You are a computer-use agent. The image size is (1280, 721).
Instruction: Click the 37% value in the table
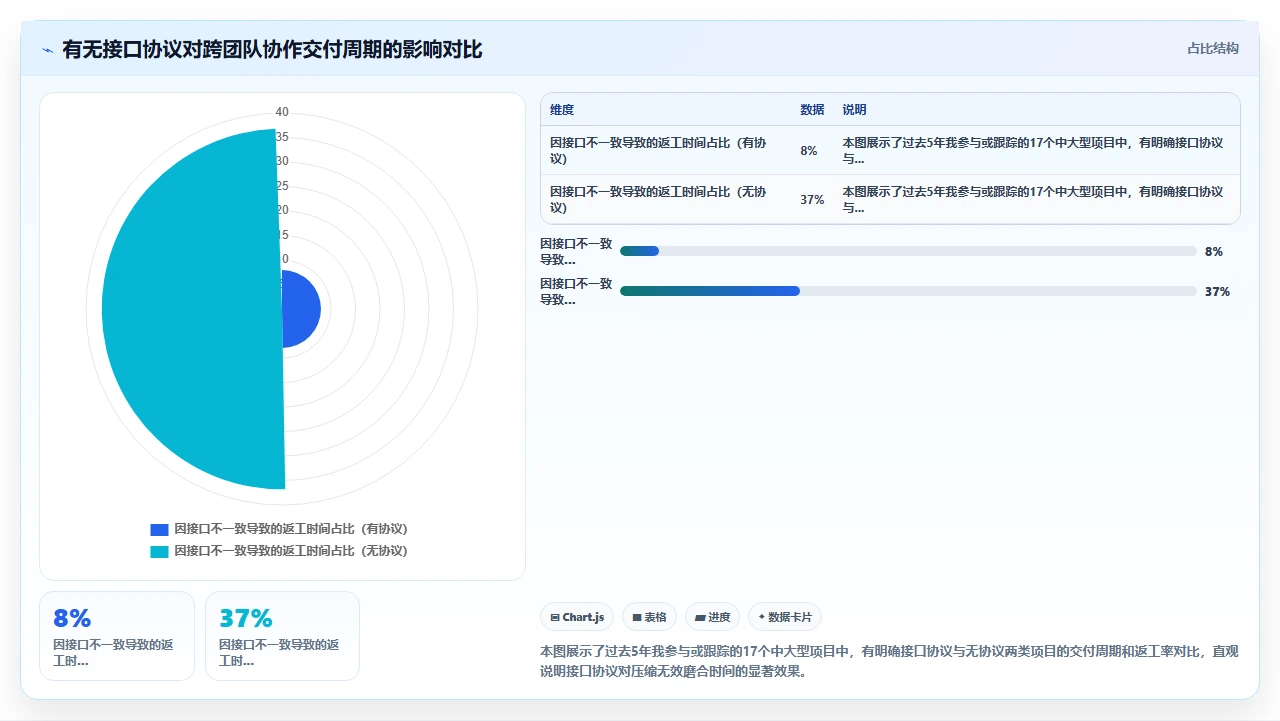pyautogui.click(x=812, y=200)
